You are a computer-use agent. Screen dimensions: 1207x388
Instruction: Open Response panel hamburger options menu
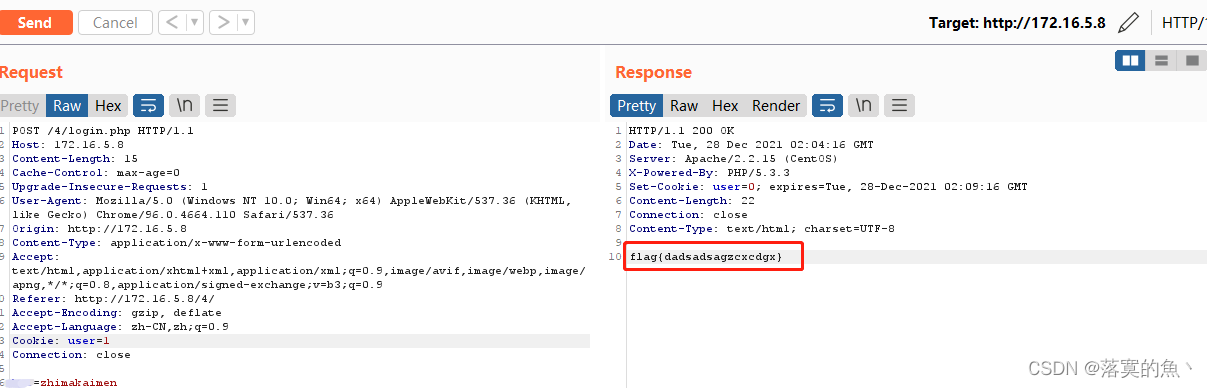tap(899, 105)
